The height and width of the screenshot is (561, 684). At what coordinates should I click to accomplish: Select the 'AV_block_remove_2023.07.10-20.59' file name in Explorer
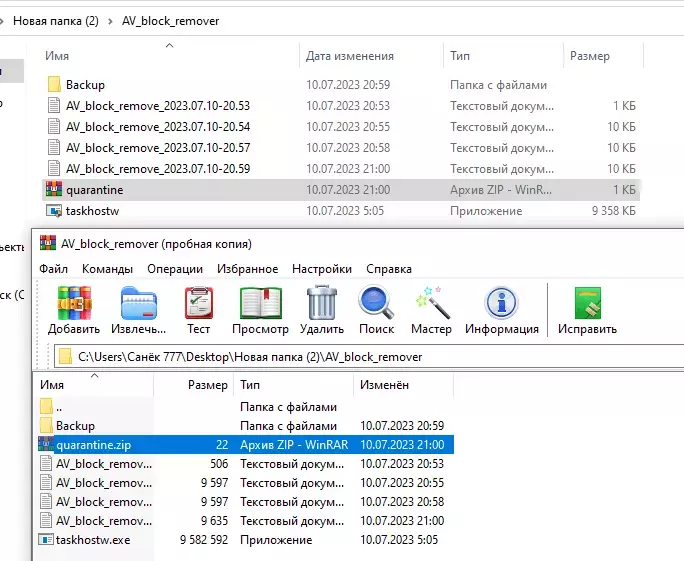[158, 169]
